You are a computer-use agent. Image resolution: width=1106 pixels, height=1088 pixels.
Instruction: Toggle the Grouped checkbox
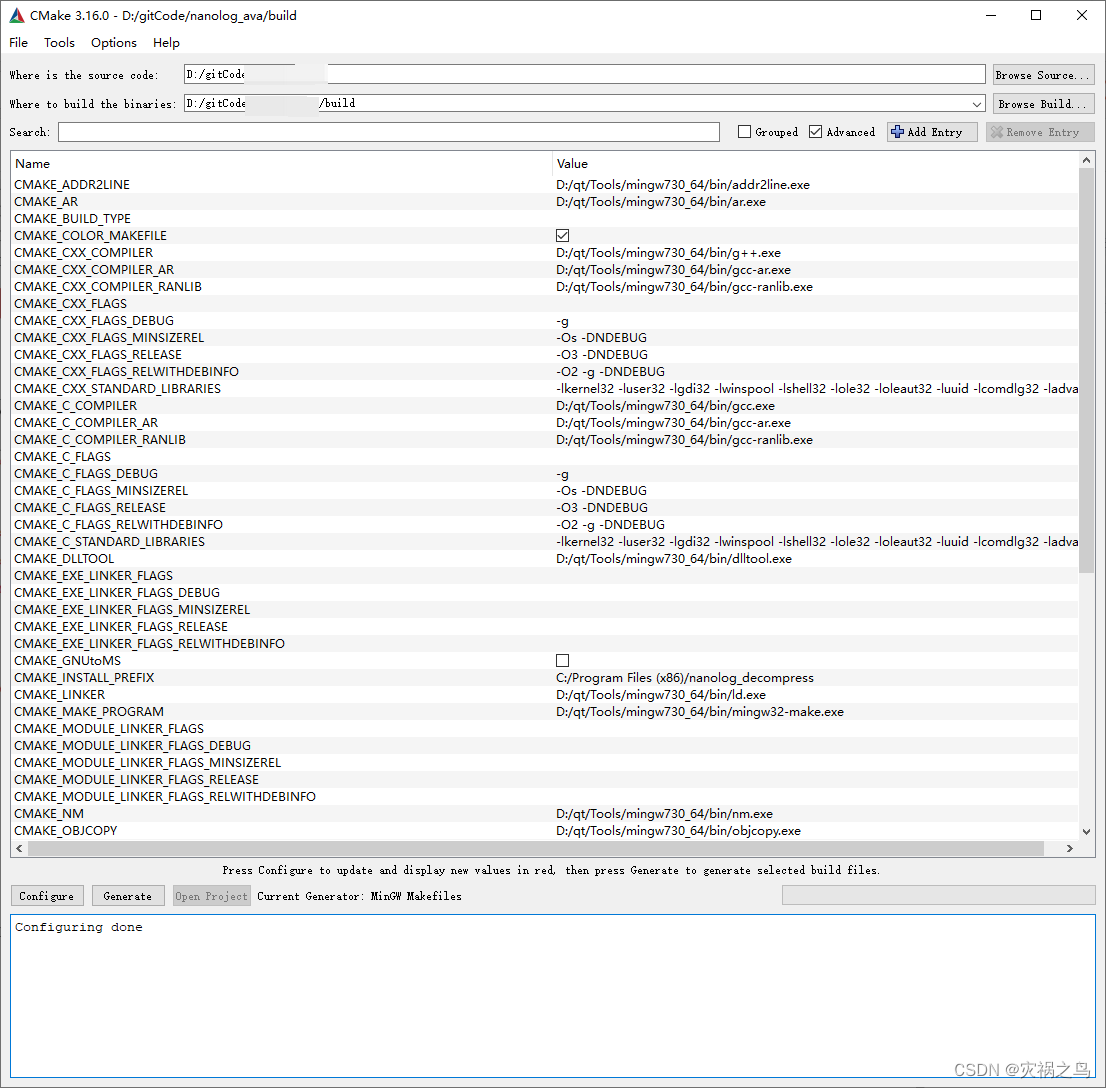(744, 132)
